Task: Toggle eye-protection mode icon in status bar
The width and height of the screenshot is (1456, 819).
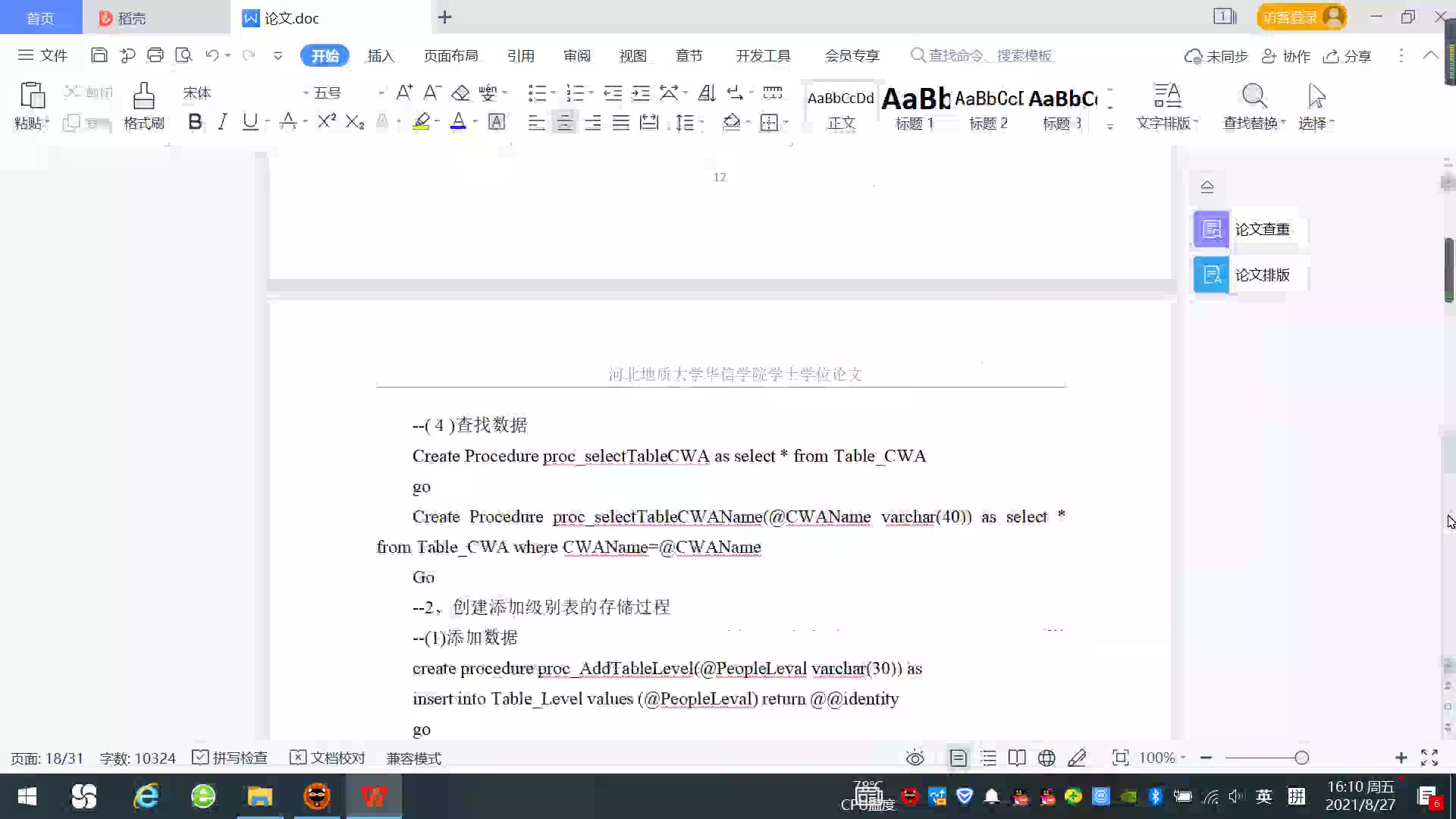Action: click(915, 758)
